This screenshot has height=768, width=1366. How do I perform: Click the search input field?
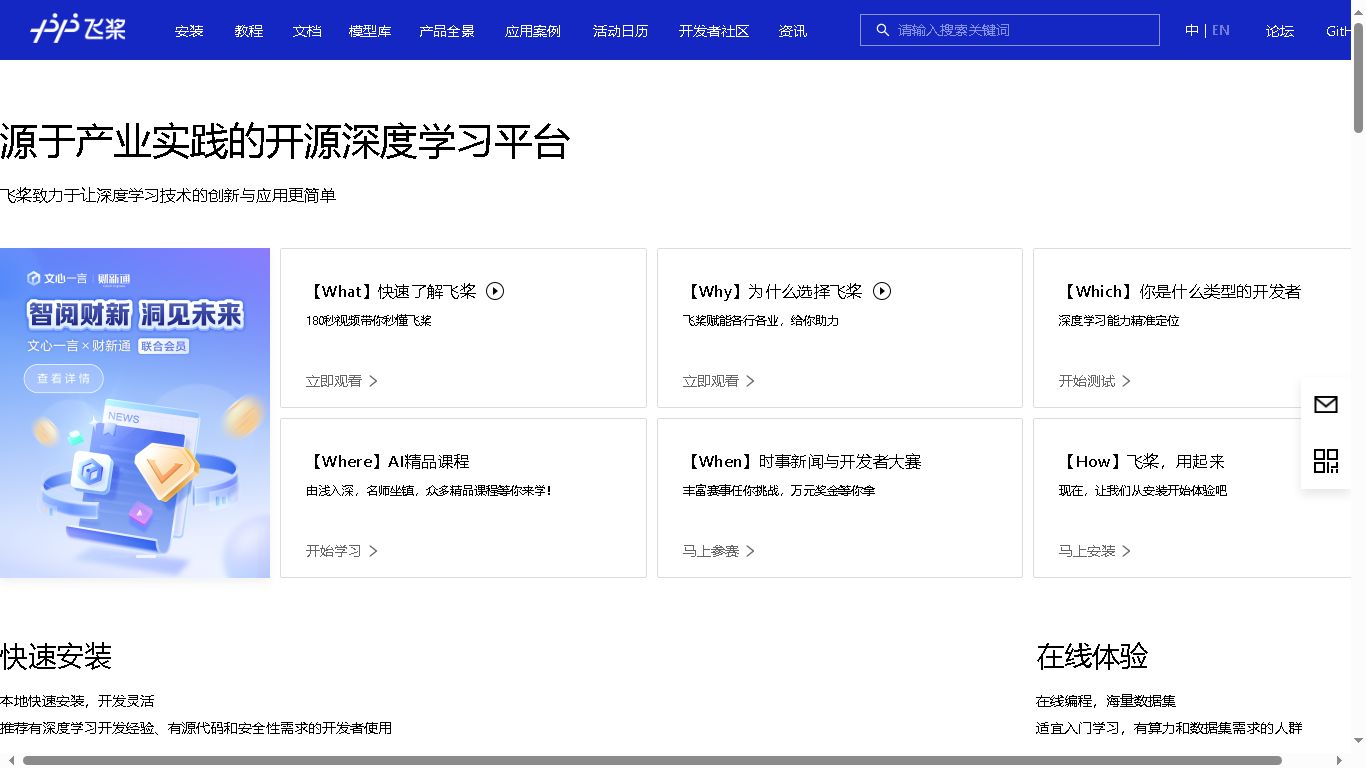1008,30
